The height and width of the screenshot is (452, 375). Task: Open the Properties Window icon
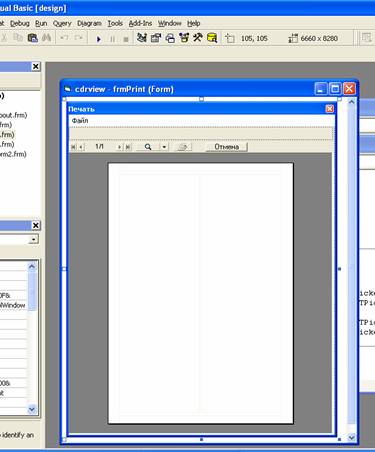(x=156, y=38)
